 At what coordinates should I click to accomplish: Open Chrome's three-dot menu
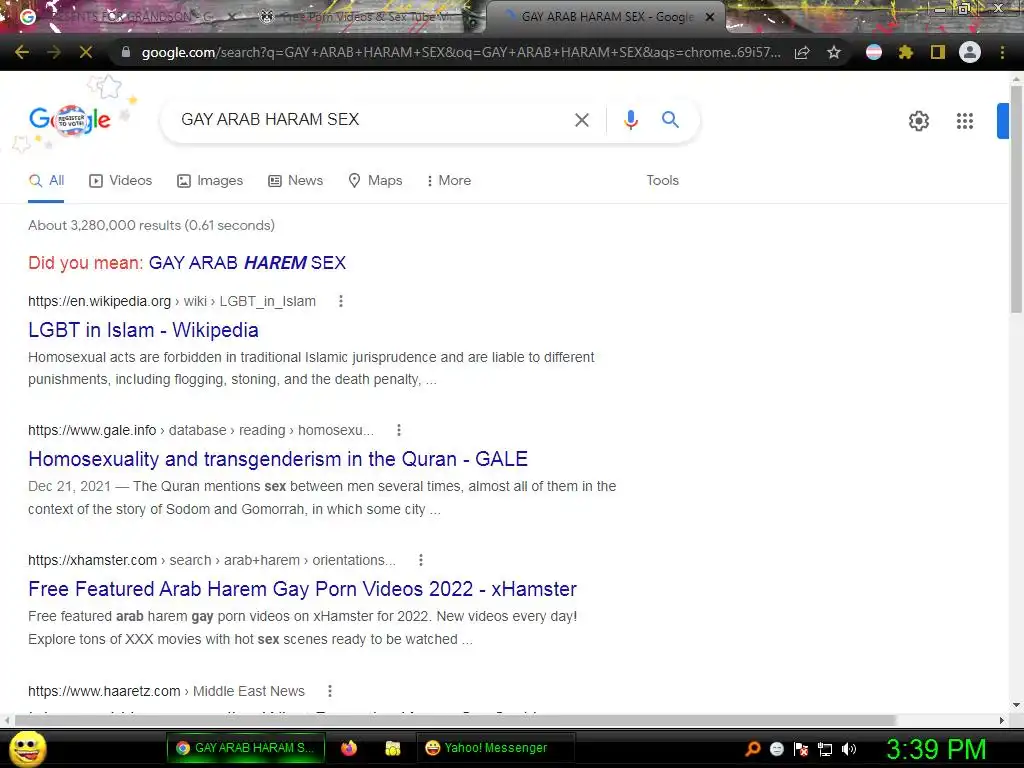pos(1002,52)
